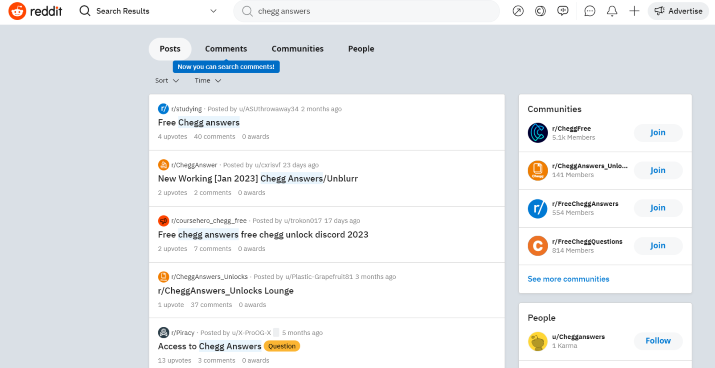Open post 'Access to Chegg Answers'
The height and width of the screenshot is (368, 715).
pos(210,347)
